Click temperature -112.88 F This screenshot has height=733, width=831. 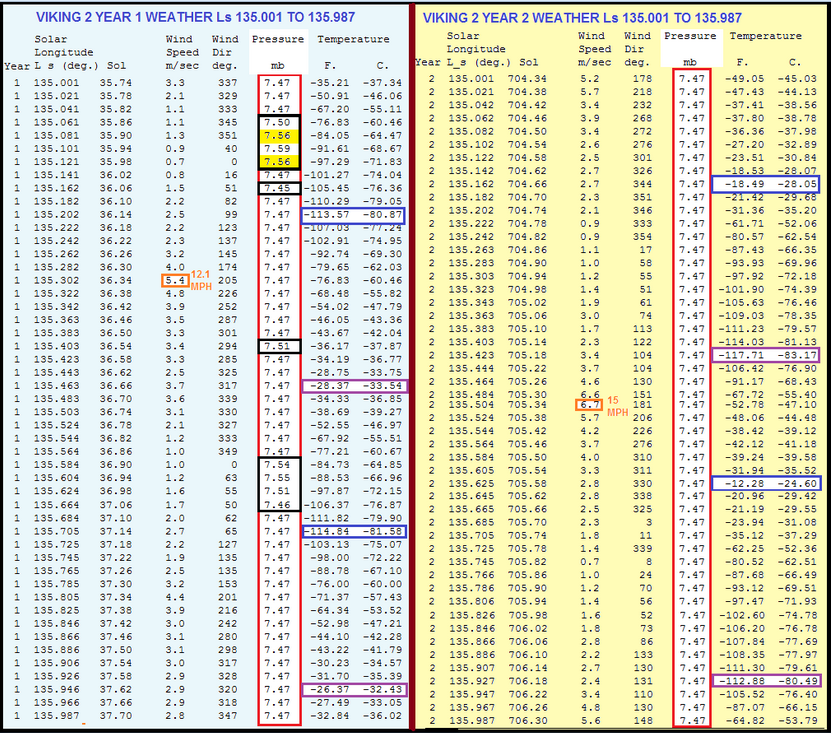(741, 681)
